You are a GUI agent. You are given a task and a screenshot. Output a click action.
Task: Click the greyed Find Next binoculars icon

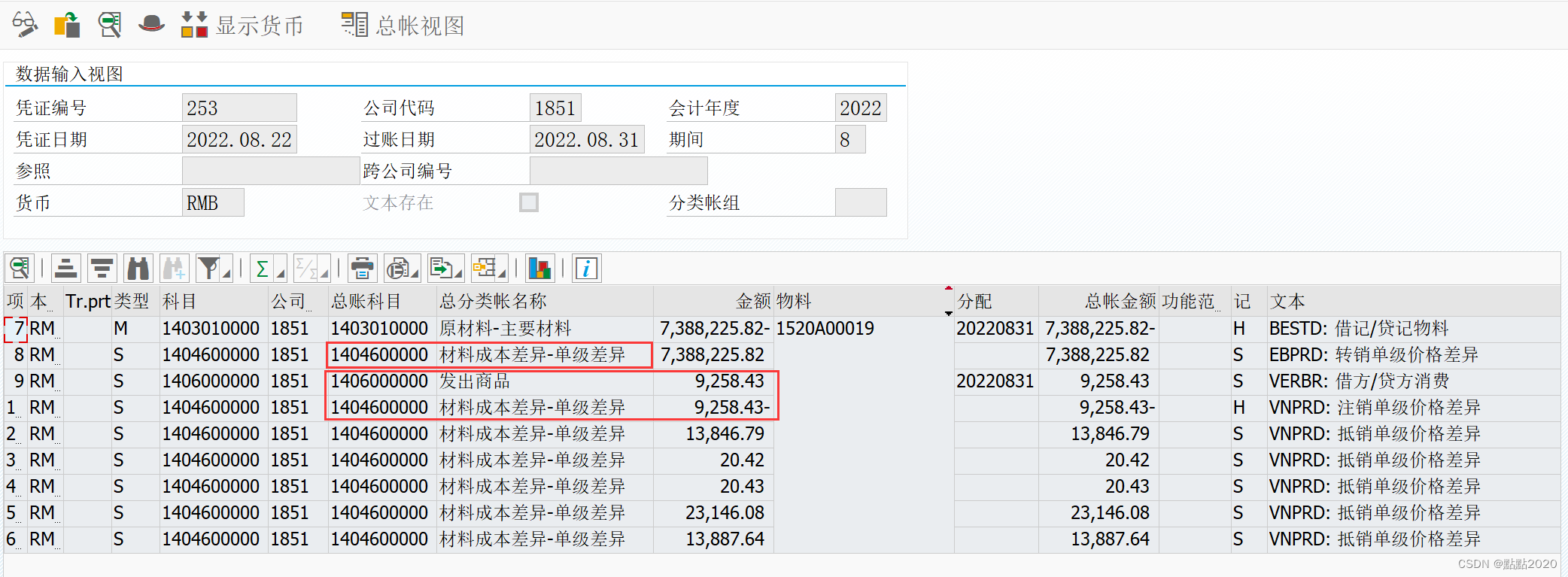click(x=175, y=269)
